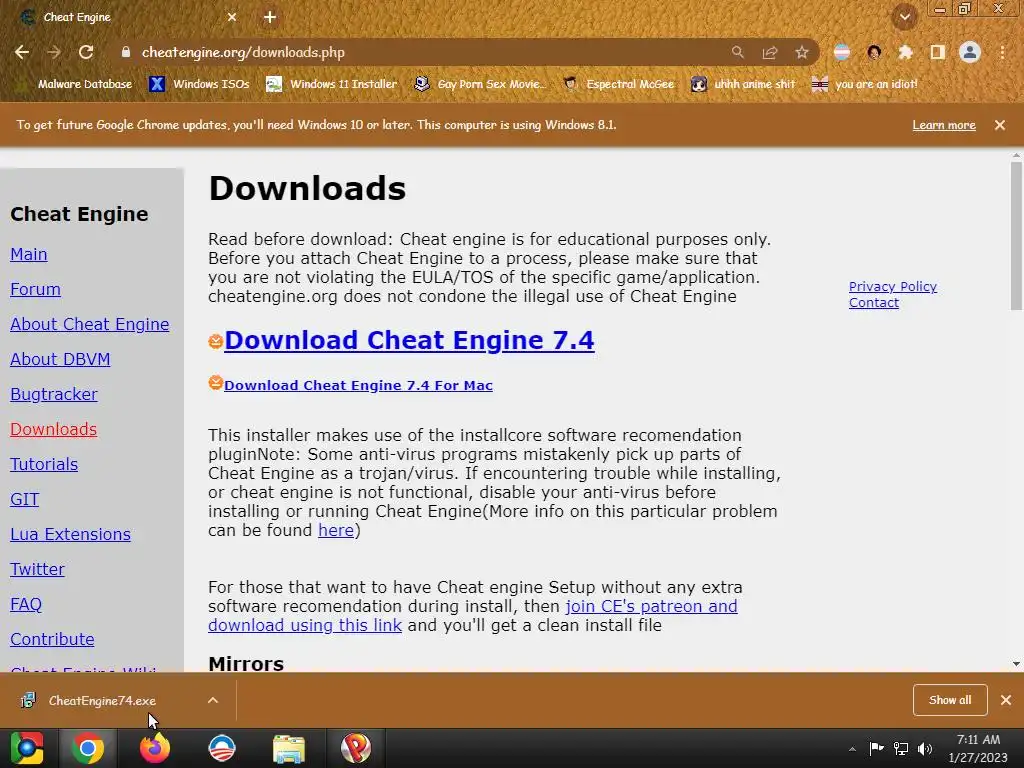The width and height of the screenshot is (1024, 768).
Task: Open the volume speaker tray icon
Action: click(925, 749)
